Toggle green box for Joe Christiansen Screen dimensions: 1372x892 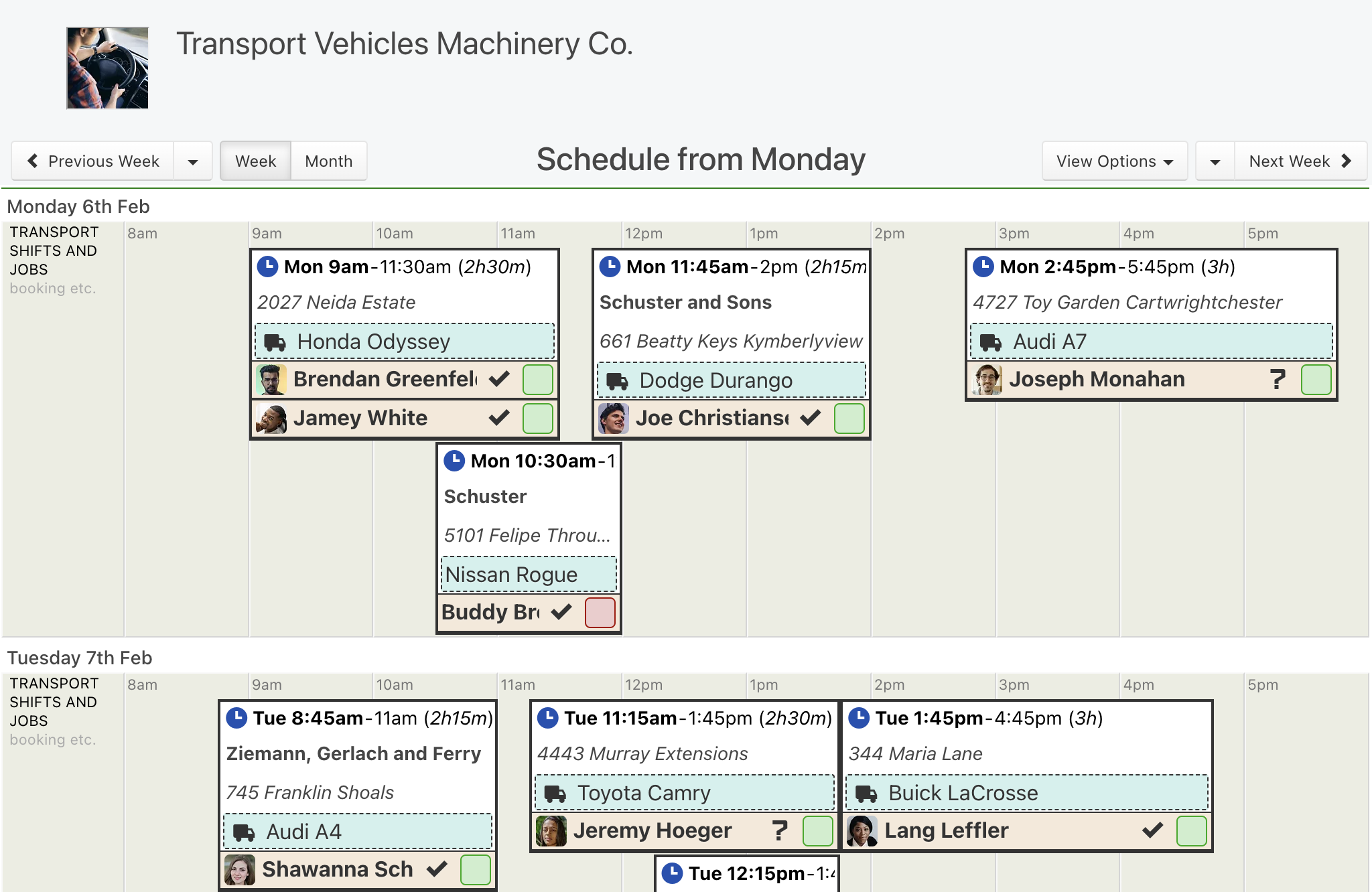pyautogui.click(x=849, y=419)
